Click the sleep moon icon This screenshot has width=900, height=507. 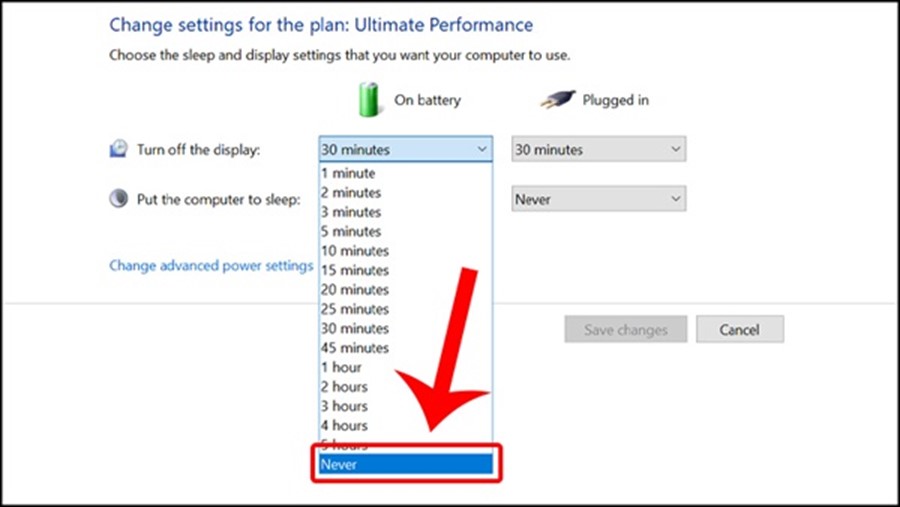119,199
